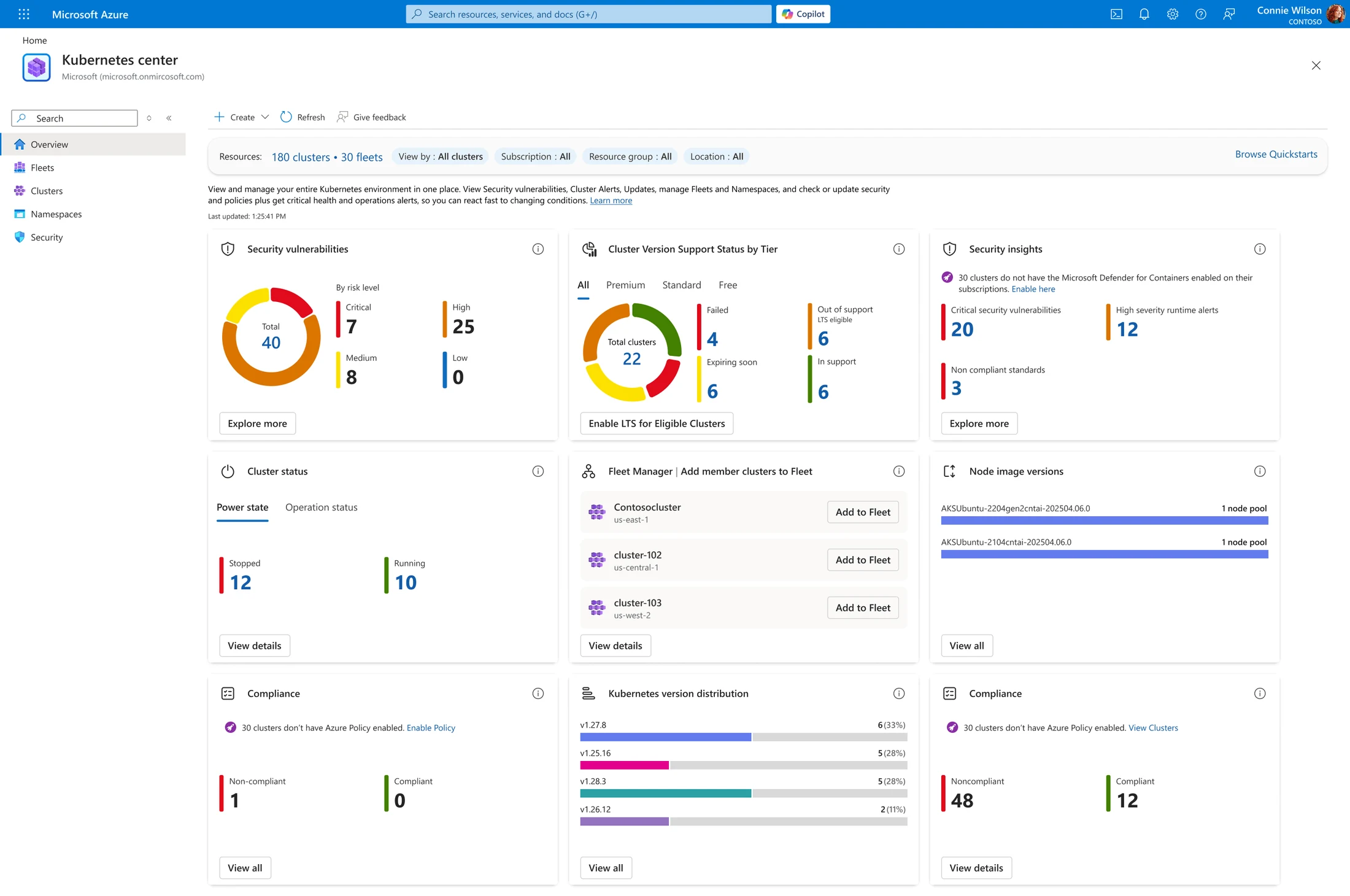The width and height of the screenshot is (1350, 896).
Task: Show info for Security insights card
Action: [1260, 249]
